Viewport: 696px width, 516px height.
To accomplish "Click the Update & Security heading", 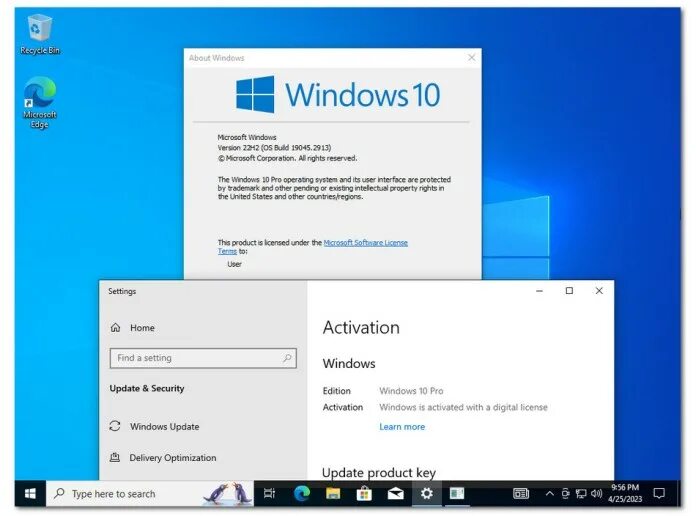I will click(x=146, y=388).
